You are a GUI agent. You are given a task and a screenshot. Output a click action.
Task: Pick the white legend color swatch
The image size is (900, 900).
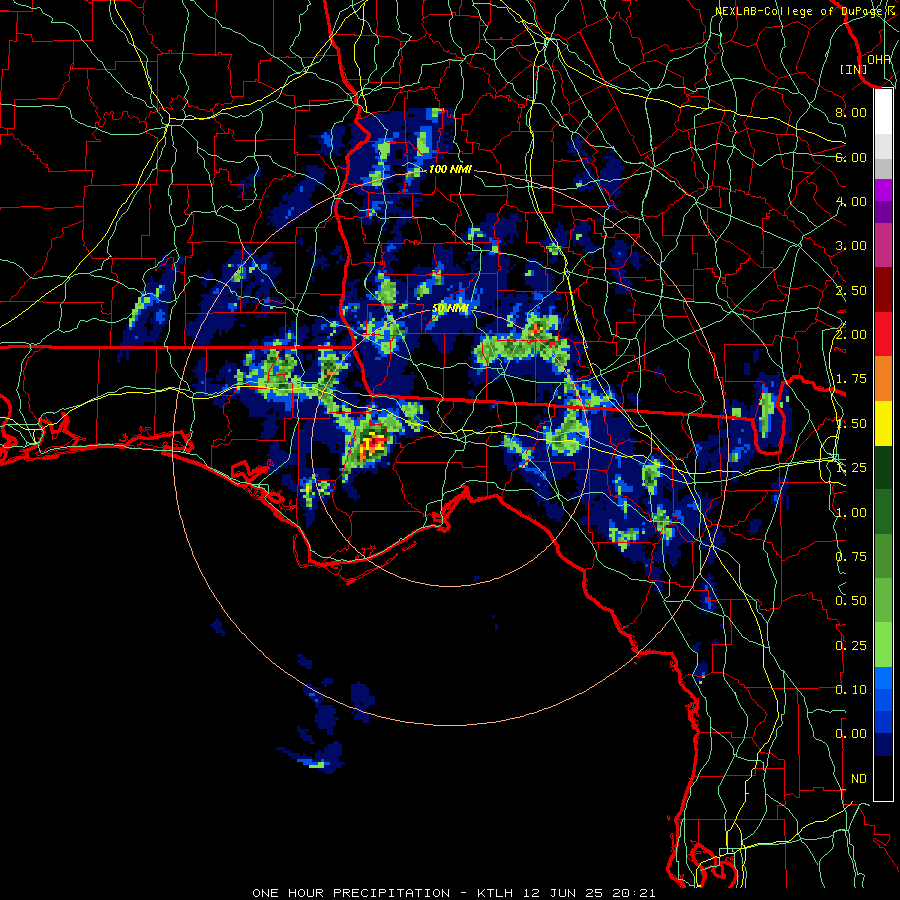883,112
